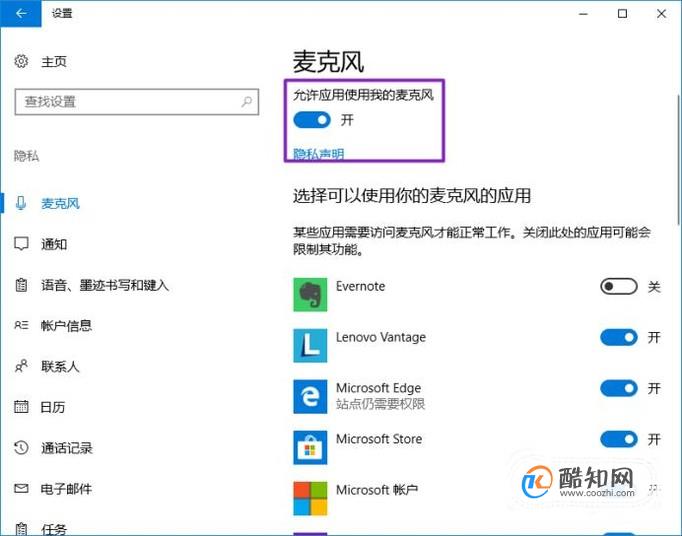Click the 日历 calendar icon
The width and height of the screenshot is (682, 536).
coord(21,407)
